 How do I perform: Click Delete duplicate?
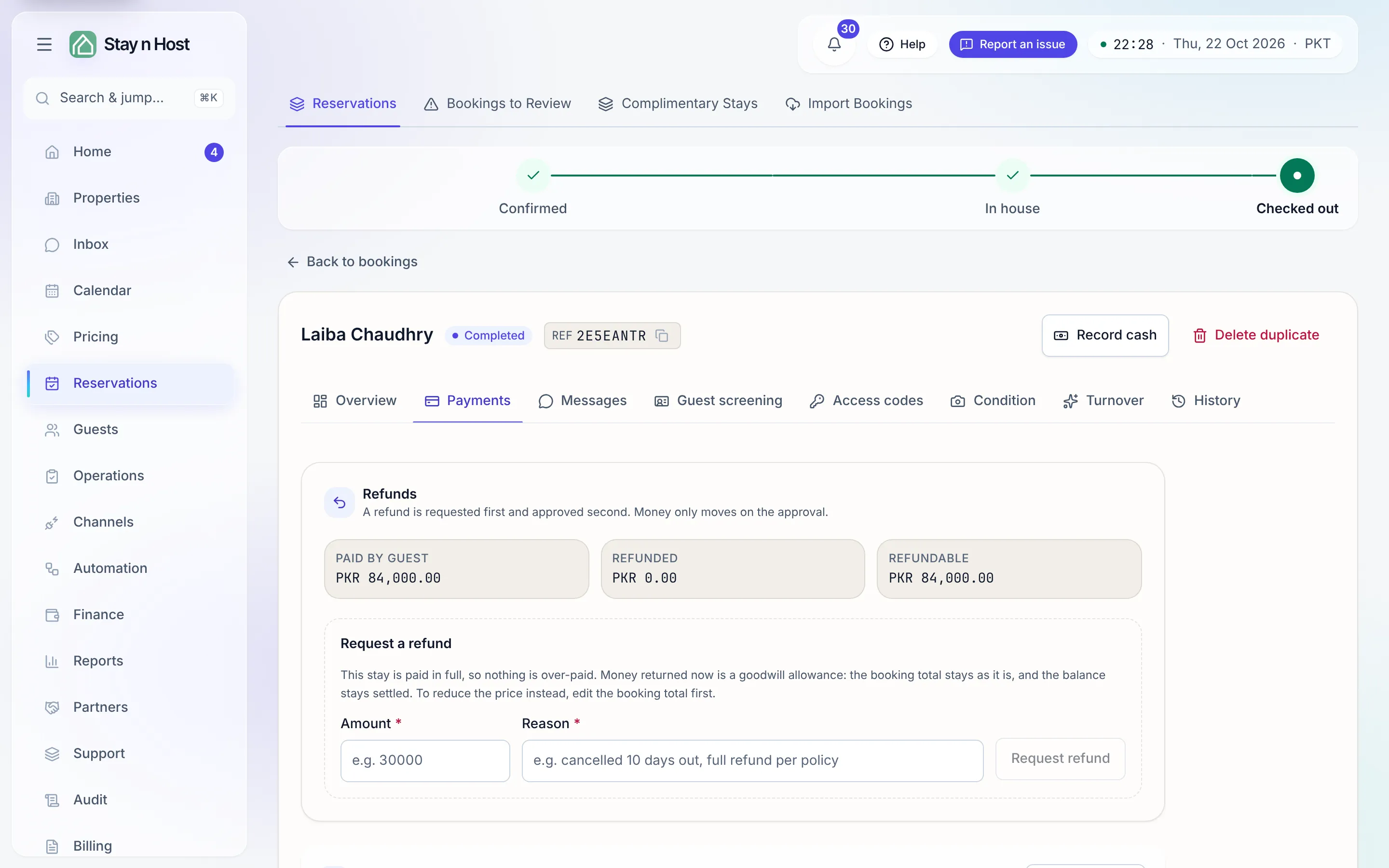pyautogui.click(x=1256, y=335)
